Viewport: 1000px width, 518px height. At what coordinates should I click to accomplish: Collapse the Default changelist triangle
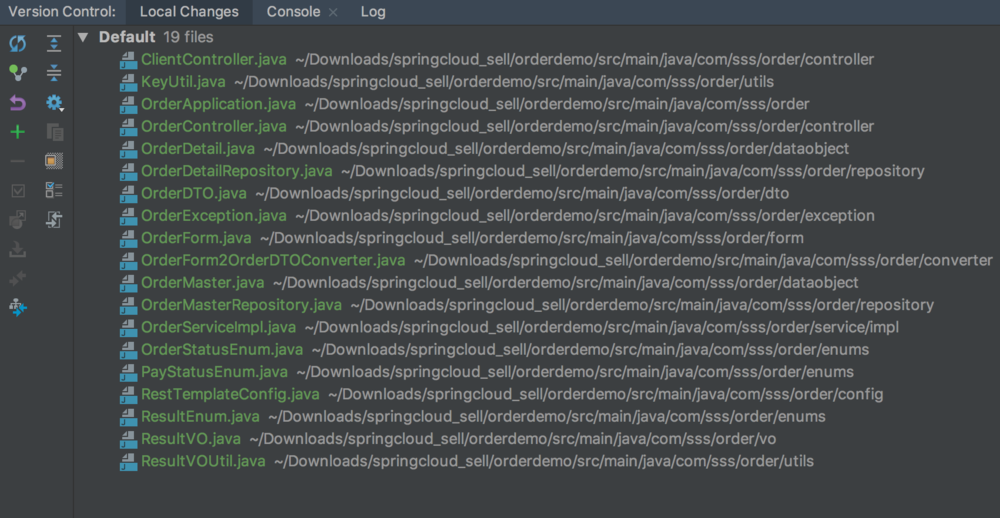point(82,37)
